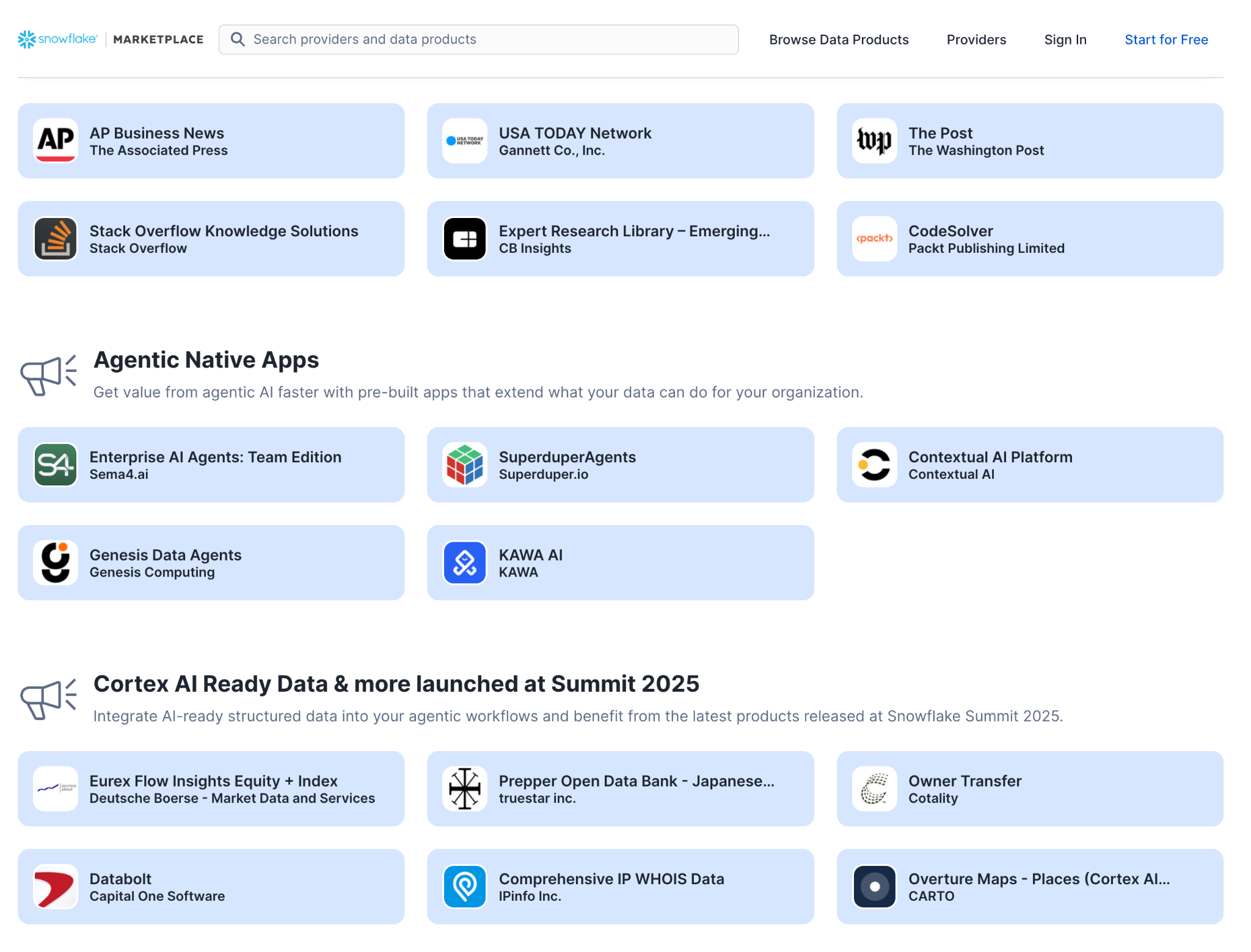Image resolution: width=1251 pixels, height=952 pixels.
Task: Open Browse Data Products menu
Action: click(x=839, y=40)
